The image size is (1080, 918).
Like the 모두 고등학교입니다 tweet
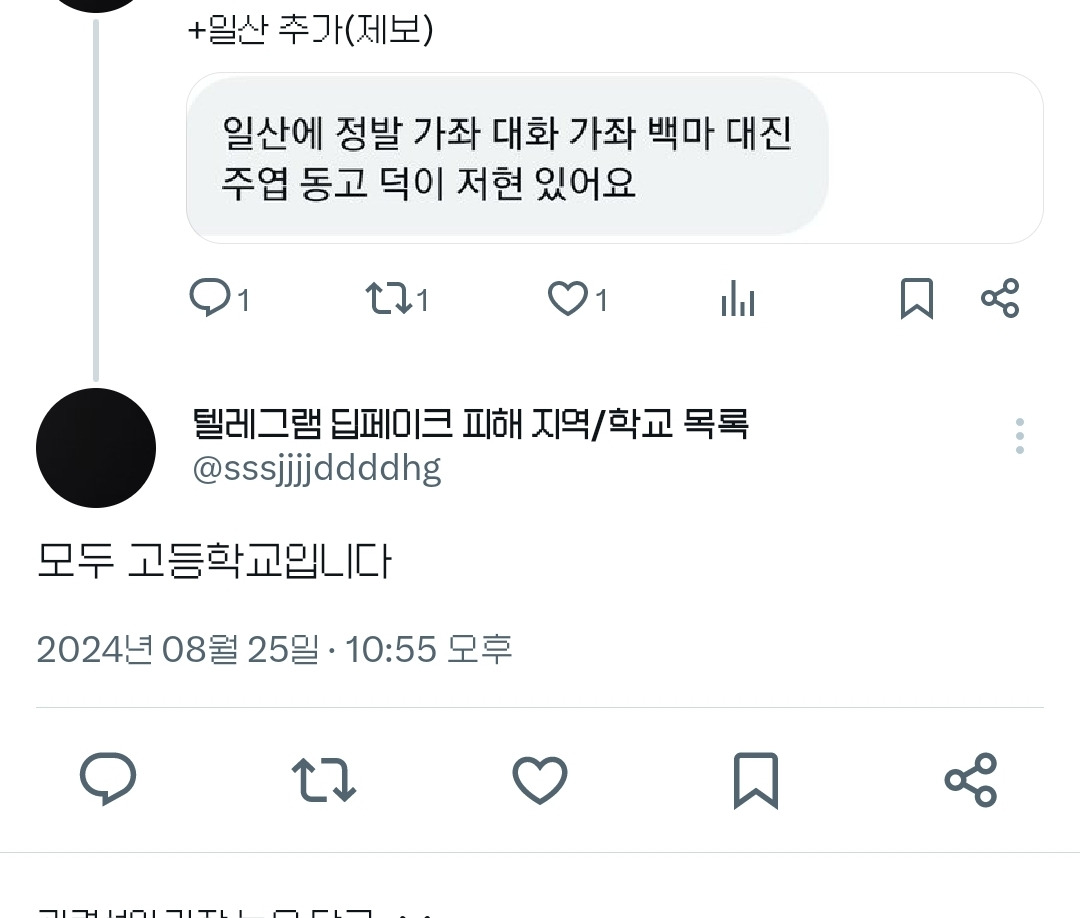pyautogui.click(x=540, y=780)
